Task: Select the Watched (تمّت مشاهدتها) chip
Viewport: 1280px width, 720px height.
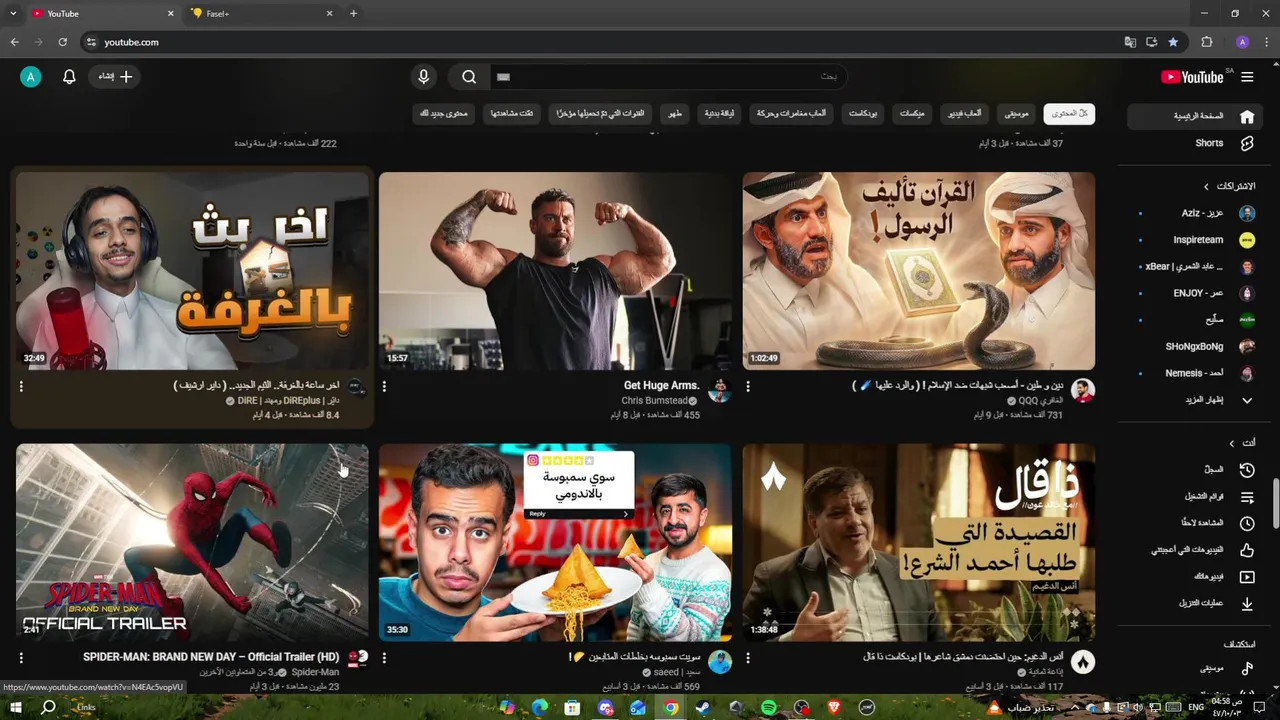Action: coord(512,114)
